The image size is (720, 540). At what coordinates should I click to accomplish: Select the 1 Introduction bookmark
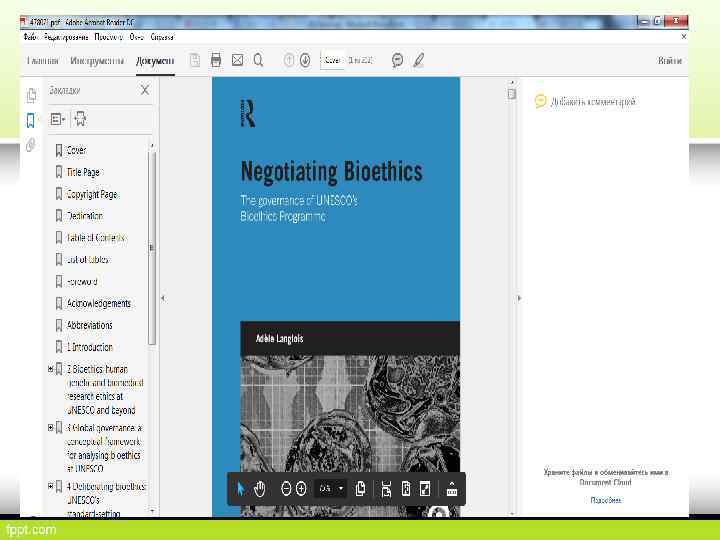90,347
